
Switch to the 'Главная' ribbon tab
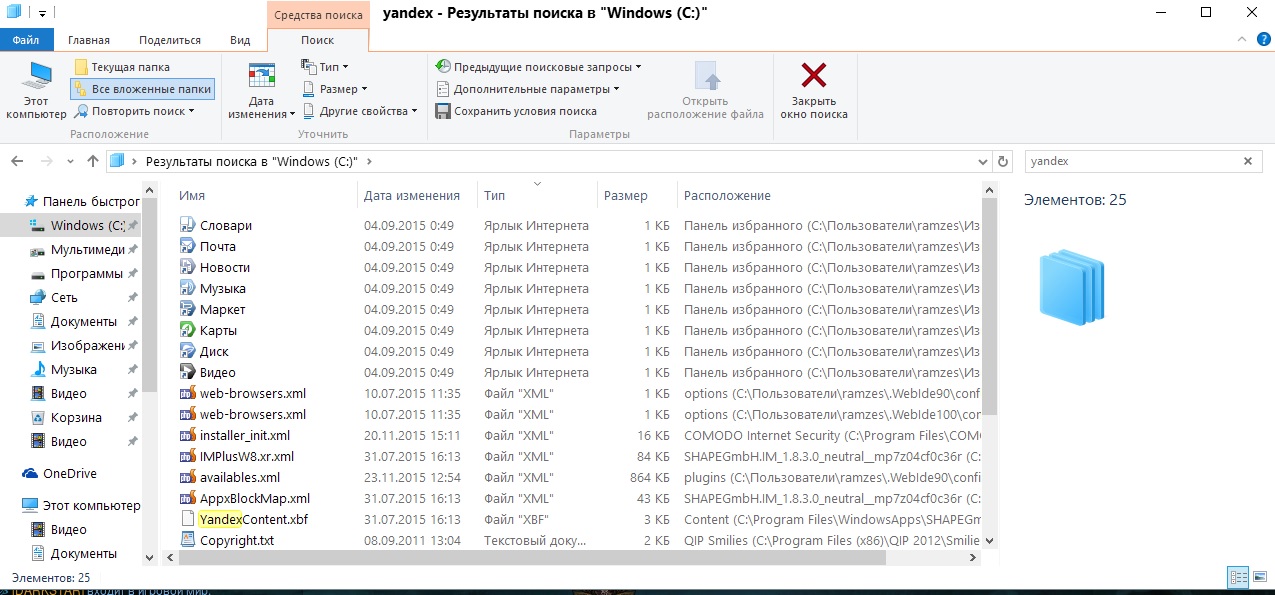pyautogui.click(x=89, y=40)
